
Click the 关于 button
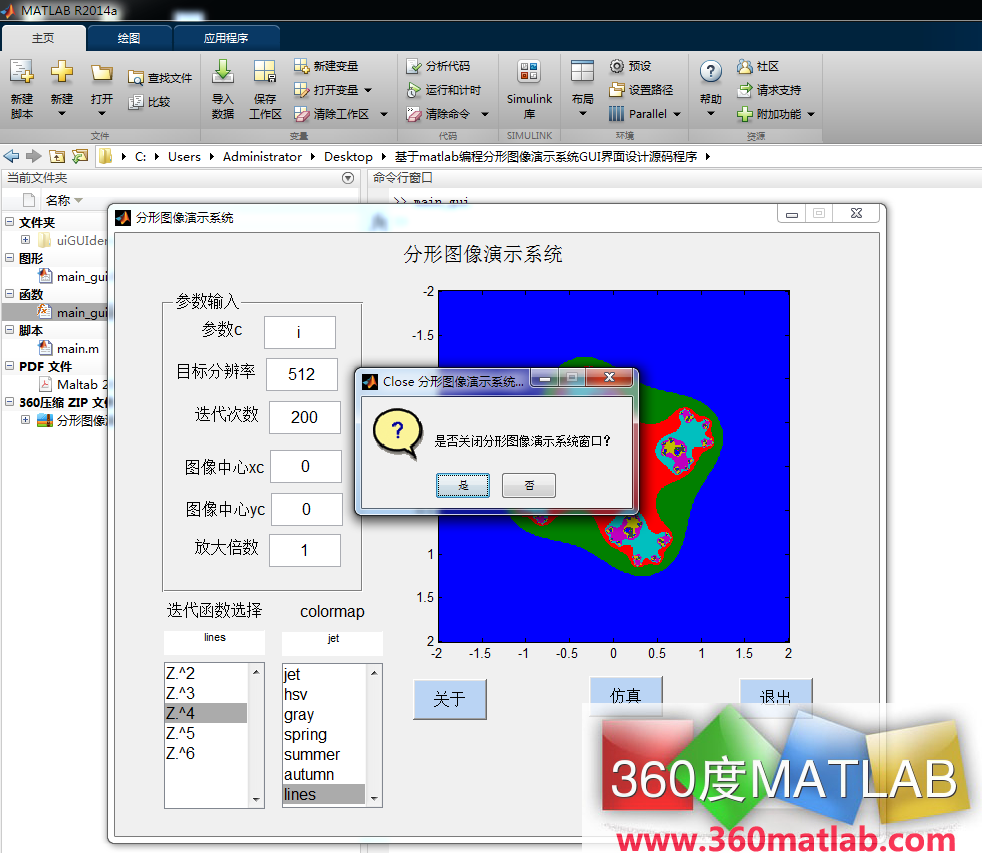450,699
